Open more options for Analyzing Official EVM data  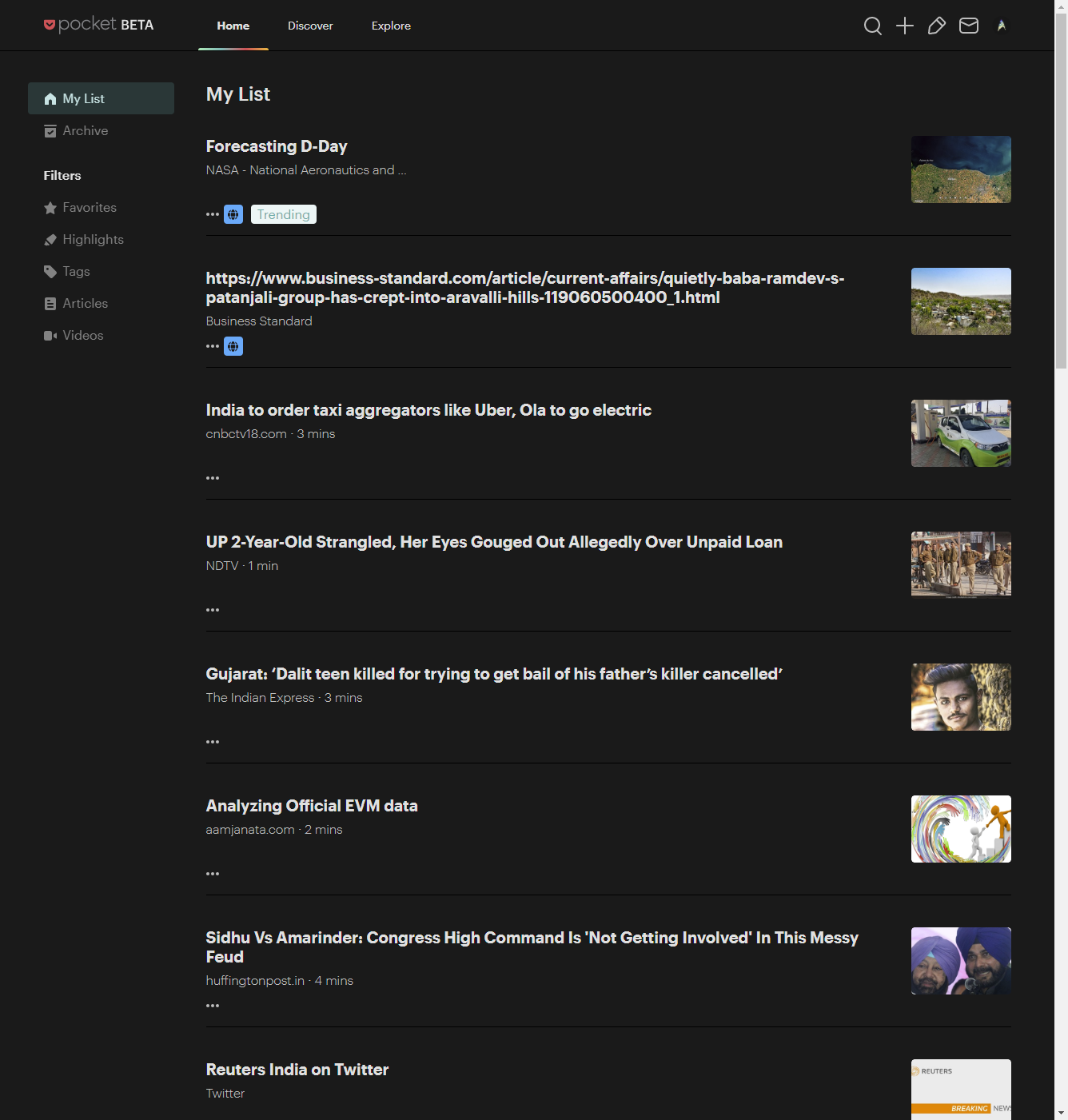point(213,874)
